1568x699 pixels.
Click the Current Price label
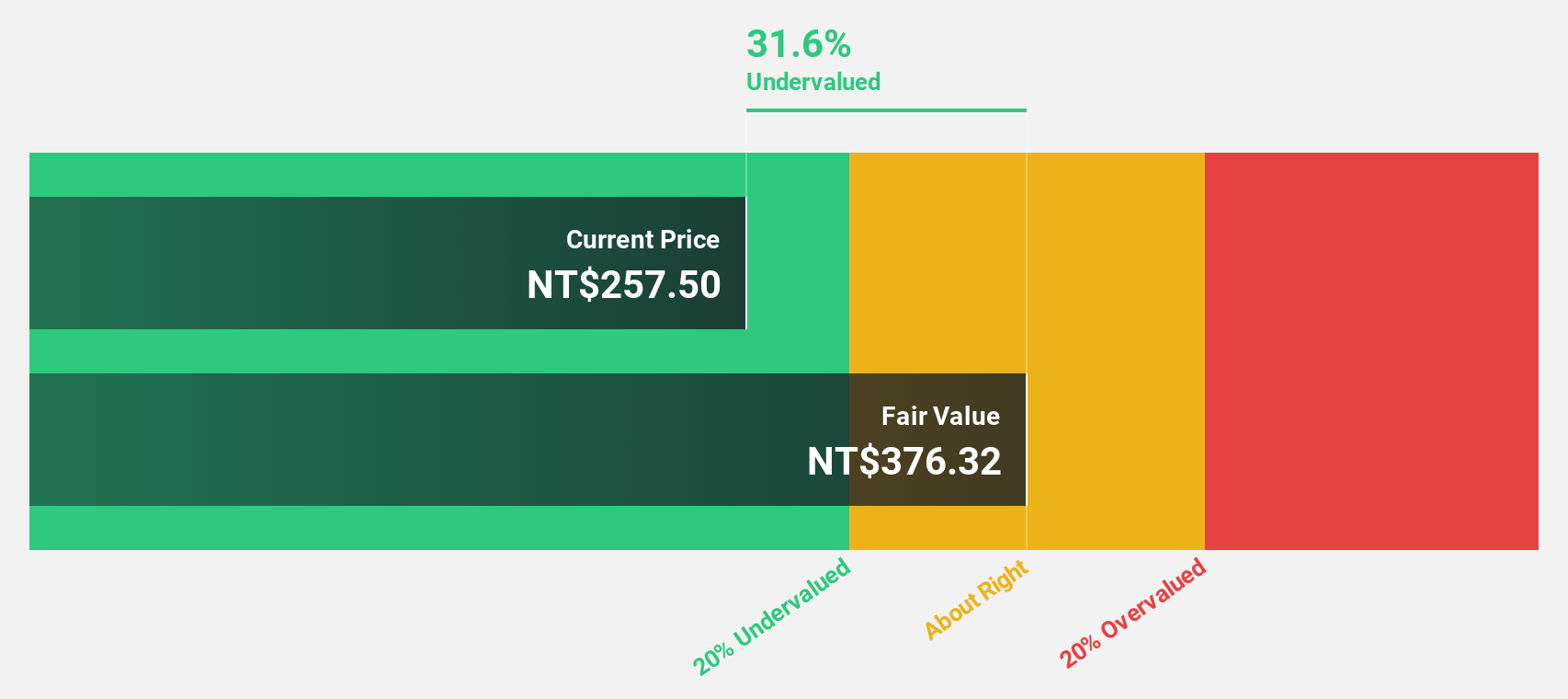point(642,240)
